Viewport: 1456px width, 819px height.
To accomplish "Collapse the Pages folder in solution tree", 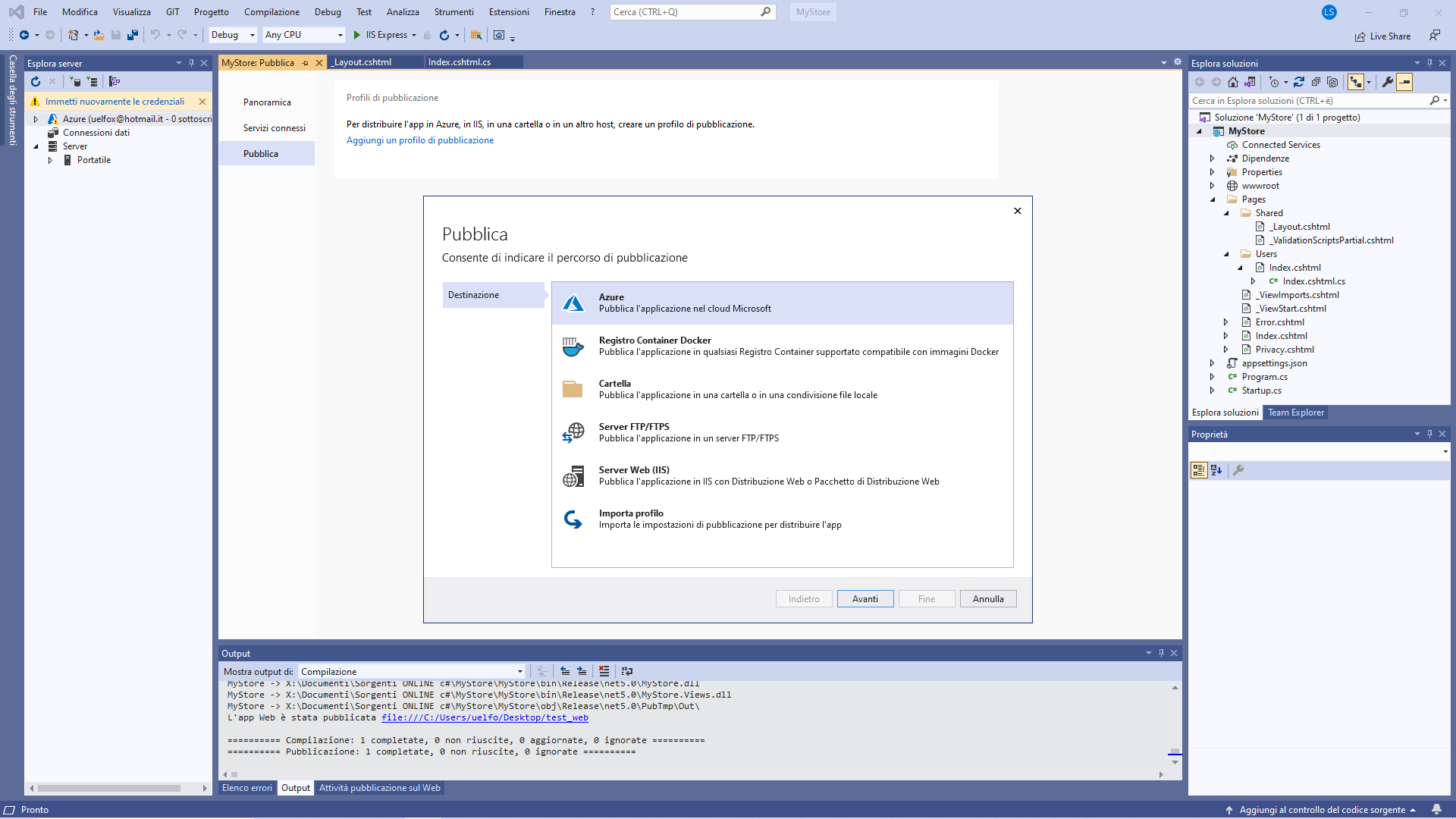I will [1212, 199].
